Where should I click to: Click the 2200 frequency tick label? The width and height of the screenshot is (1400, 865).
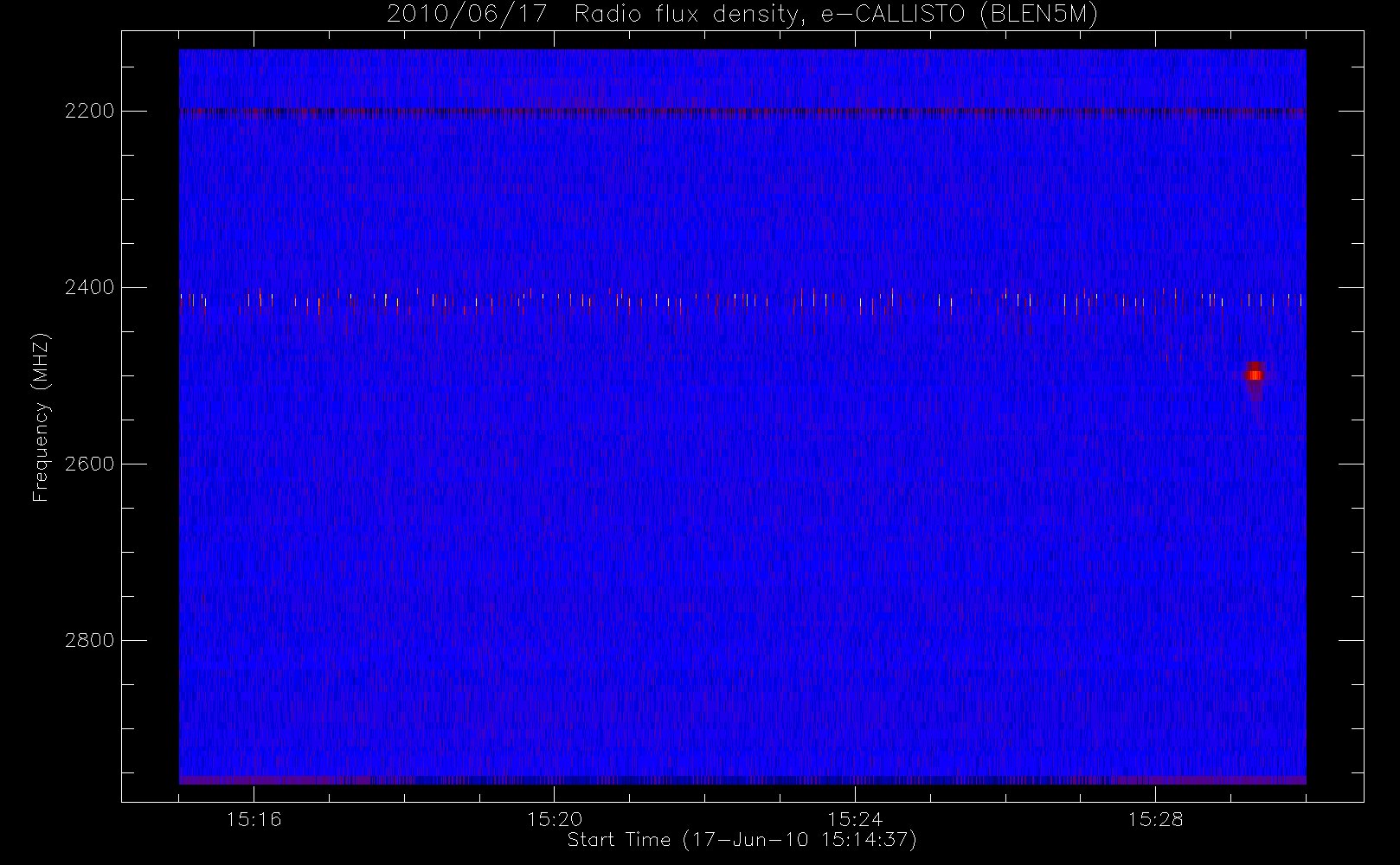(x=89, y=112)
